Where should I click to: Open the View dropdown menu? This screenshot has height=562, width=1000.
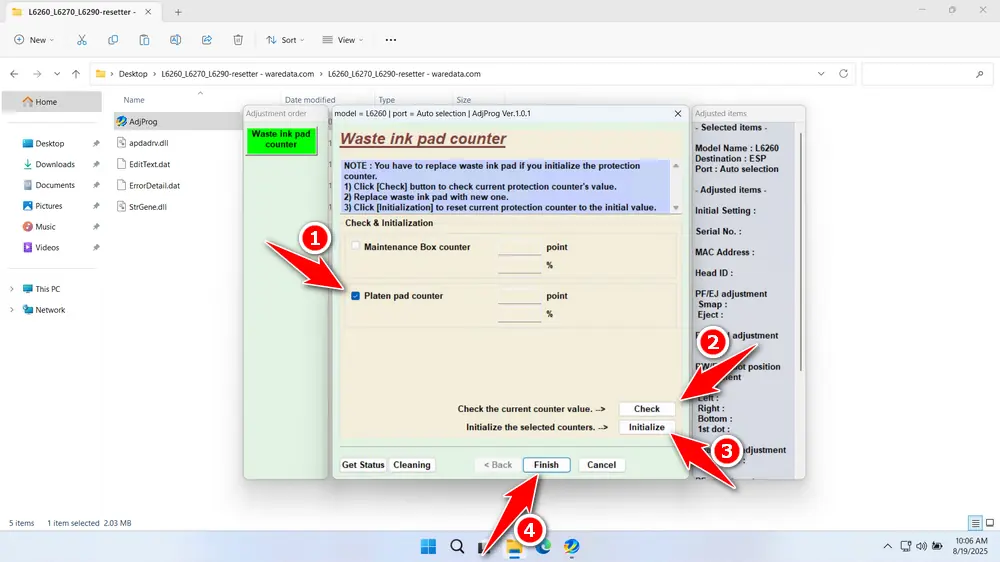coord(341,40)
